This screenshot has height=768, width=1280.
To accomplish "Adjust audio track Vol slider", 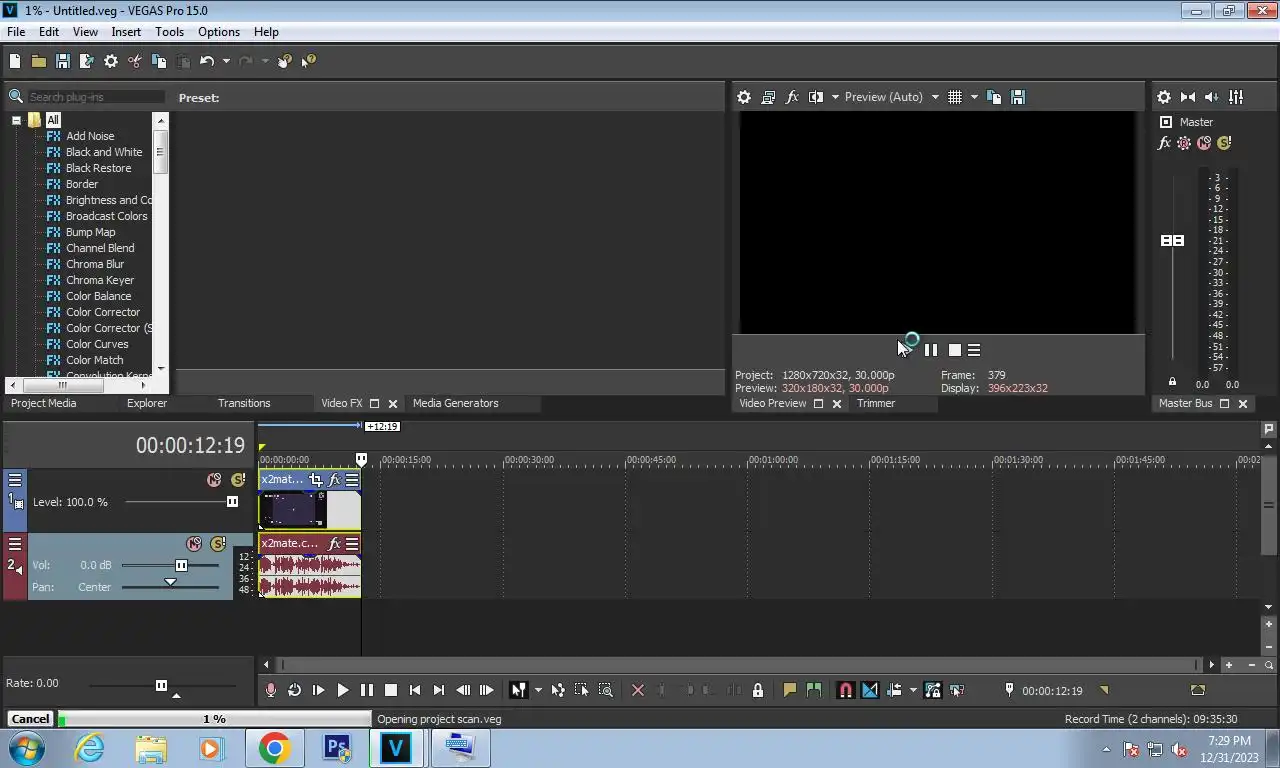I will coord(181,565).
